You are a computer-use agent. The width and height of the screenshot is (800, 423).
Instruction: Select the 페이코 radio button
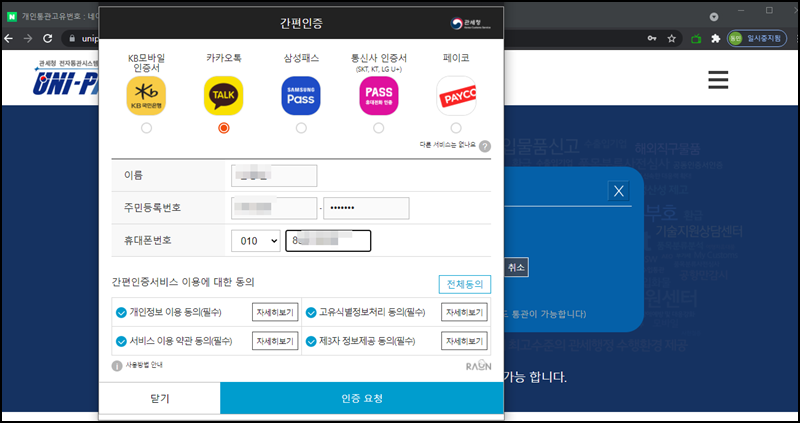(x=456, y=128)
